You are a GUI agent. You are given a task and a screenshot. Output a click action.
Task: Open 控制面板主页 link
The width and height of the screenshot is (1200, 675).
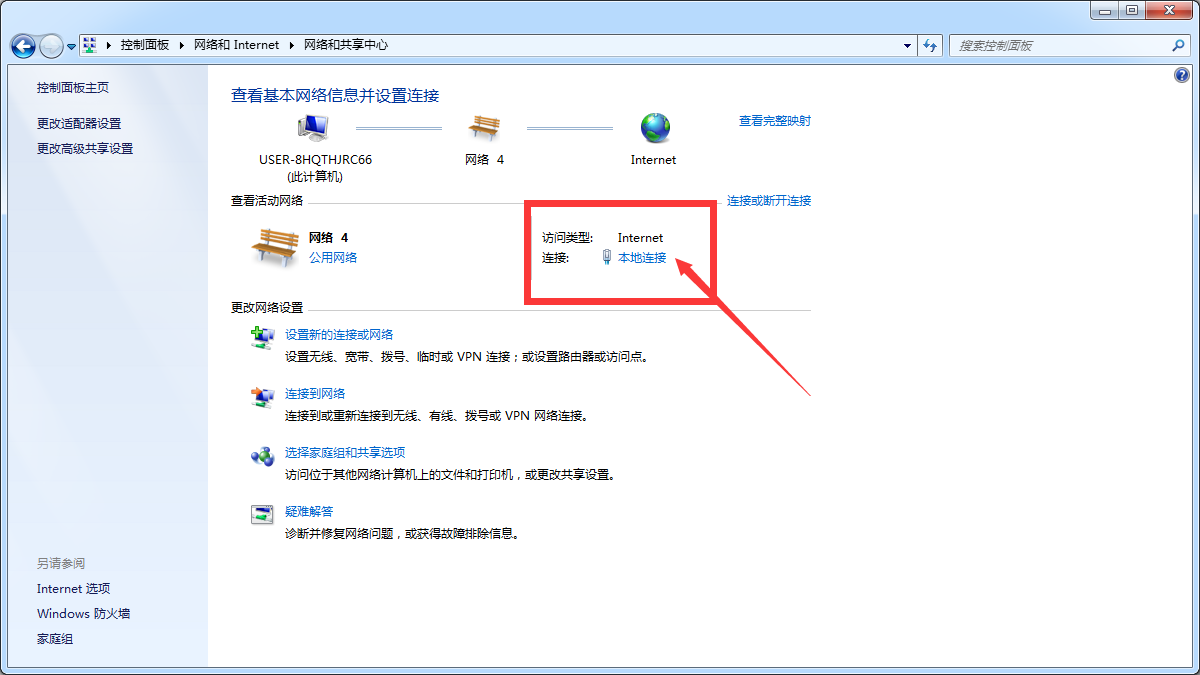[x=73, y=88]
